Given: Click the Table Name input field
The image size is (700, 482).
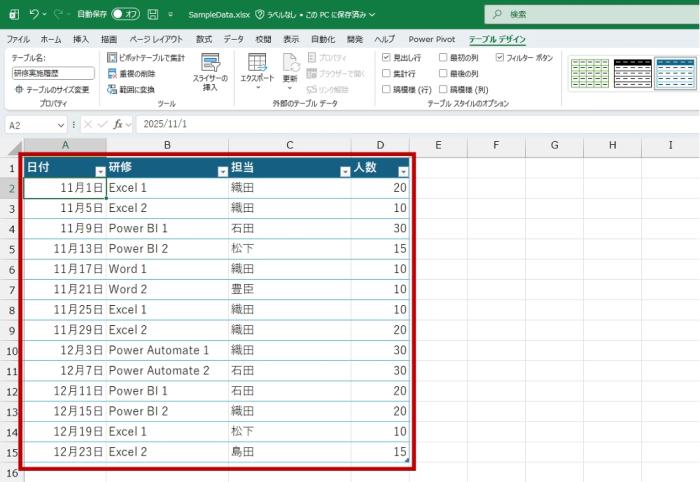Looking at the screenshot, I should [52, 73].
